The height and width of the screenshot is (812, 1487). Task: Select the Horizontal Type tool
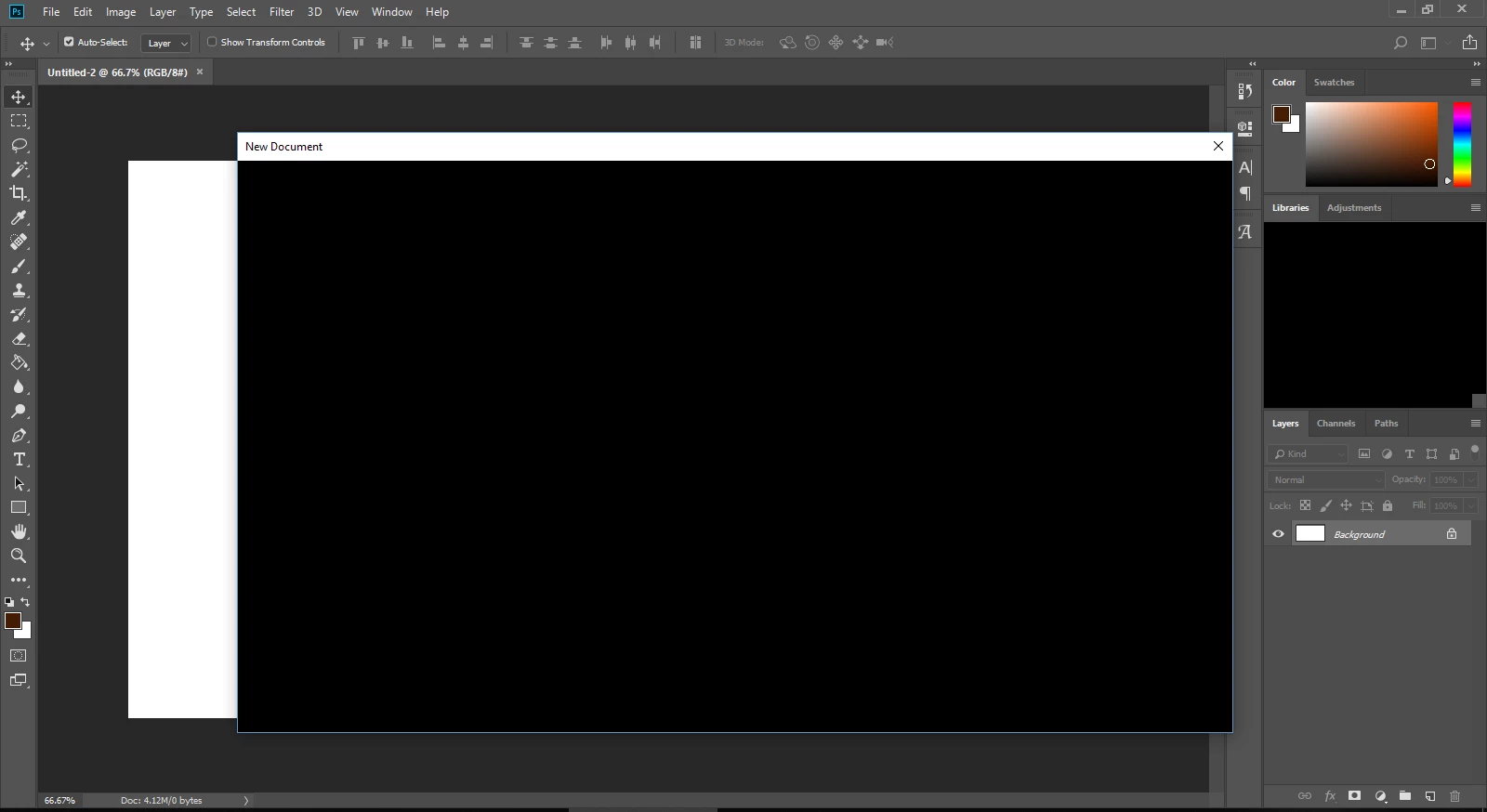click(x=19, y=459)
